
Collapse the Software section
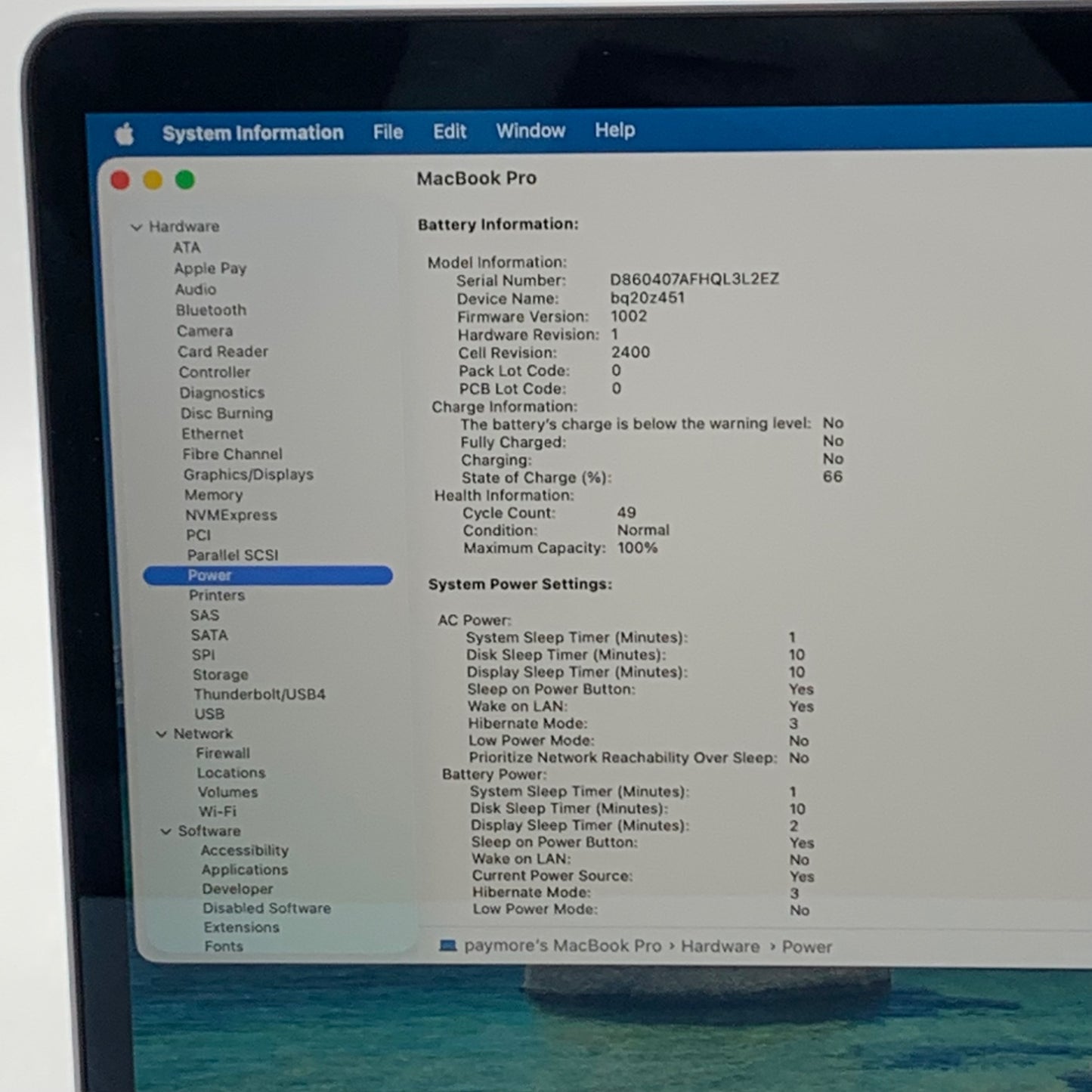[166, 831]
